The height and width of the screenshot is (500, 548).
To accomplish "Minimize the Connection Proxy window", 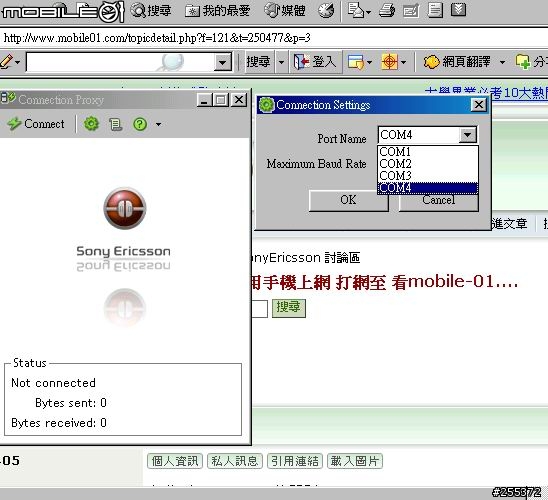I will click(x=204, y=100).
